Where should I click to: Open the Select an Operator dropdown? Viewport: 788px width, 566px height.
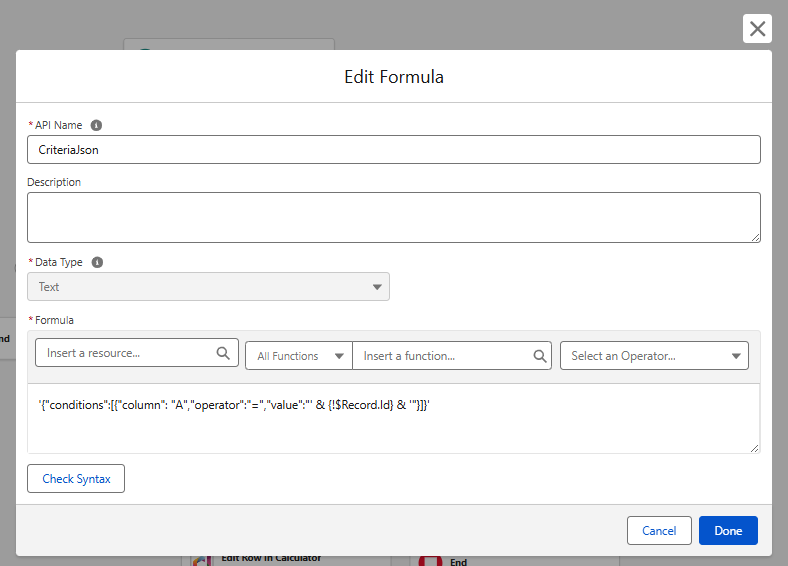(654, 356)
